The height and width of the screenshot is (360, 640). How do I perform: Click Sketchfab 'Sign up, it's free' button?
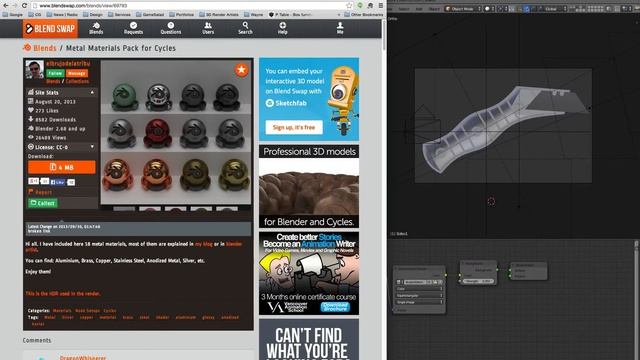294,127
